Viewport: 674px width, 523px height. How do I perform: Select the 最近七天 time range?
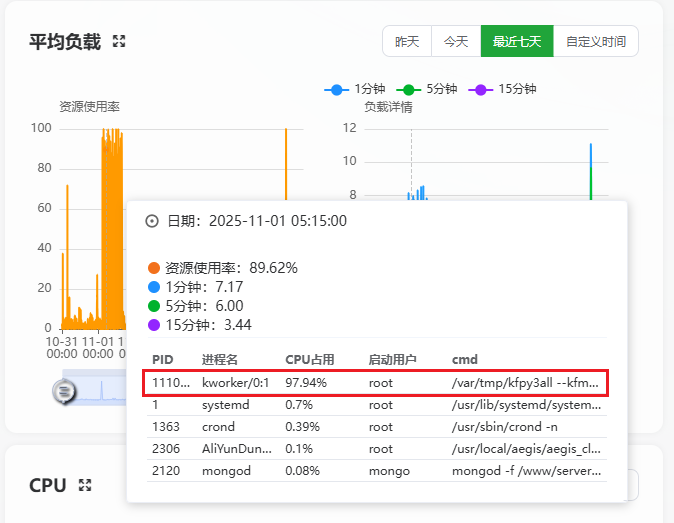point(517,41)
